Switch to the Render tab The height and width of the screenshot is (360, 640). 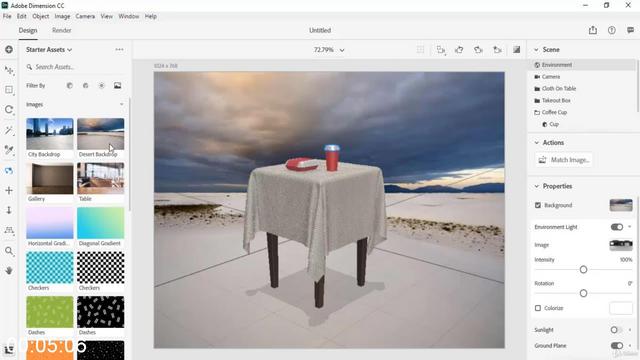(62, 31)
